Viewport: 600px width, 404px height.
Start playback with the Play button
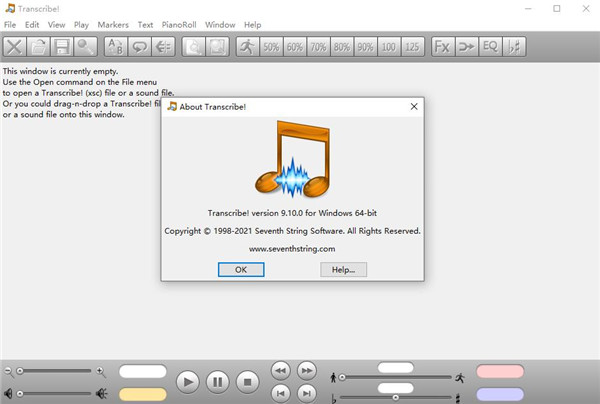(188, 382)
